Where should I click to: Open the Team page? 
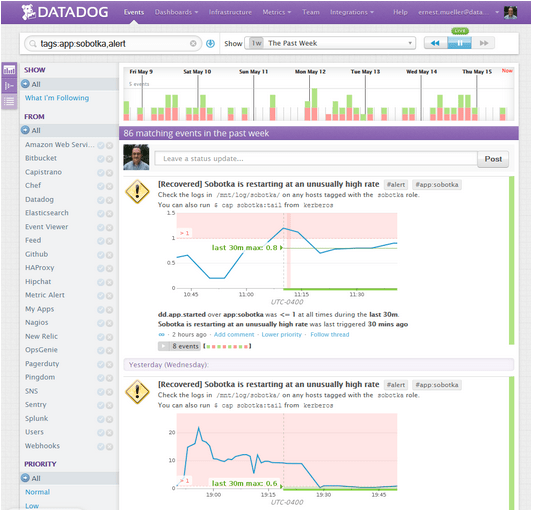point(311,12)
